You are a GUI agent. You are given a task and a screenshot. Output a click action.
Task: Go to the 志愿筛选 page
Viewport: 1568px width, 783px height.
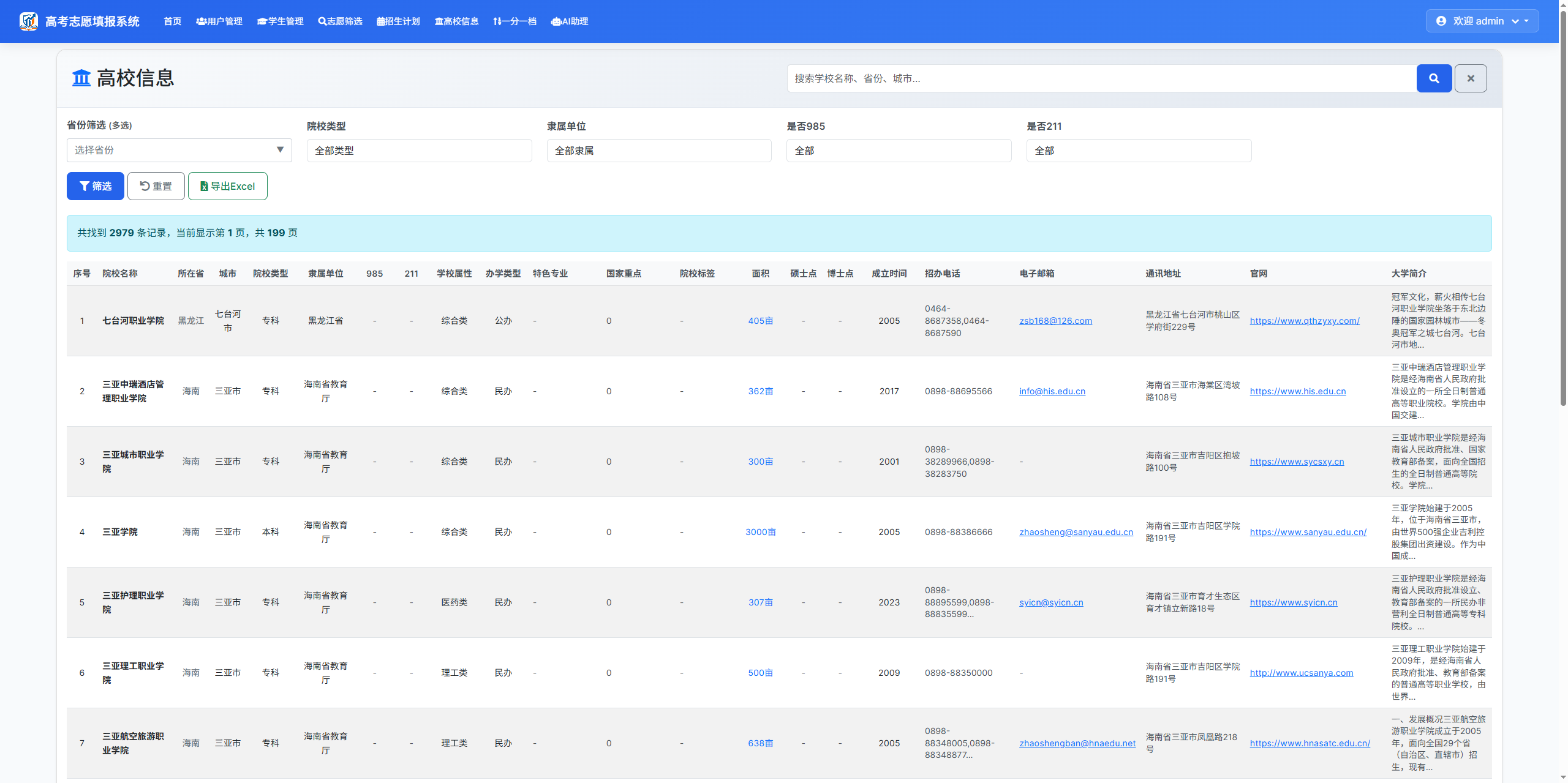click(x=341, y=21)
